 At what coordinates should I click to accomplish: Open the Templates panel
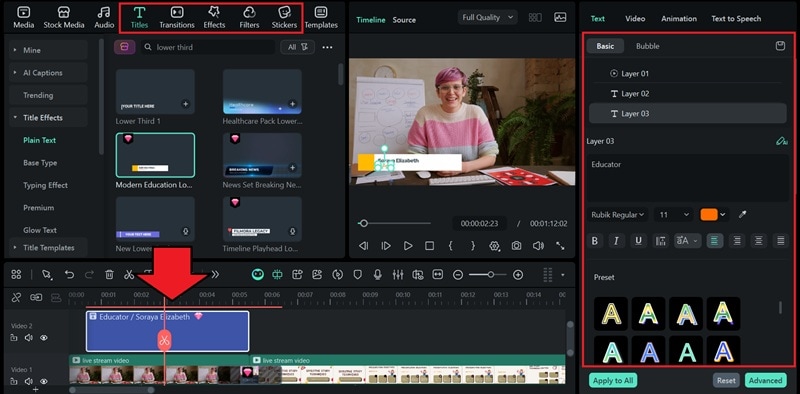[x=321, y=17]
